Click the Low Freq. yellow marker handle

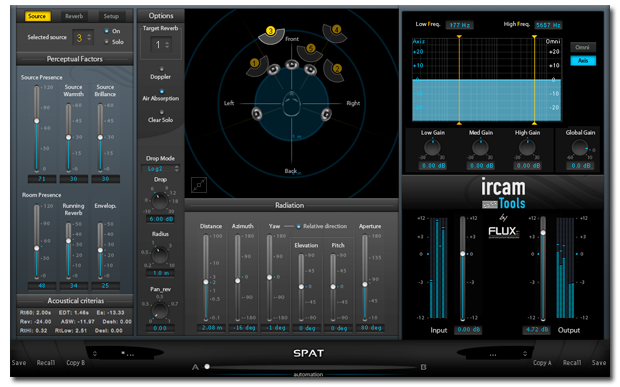coord(459,37)
